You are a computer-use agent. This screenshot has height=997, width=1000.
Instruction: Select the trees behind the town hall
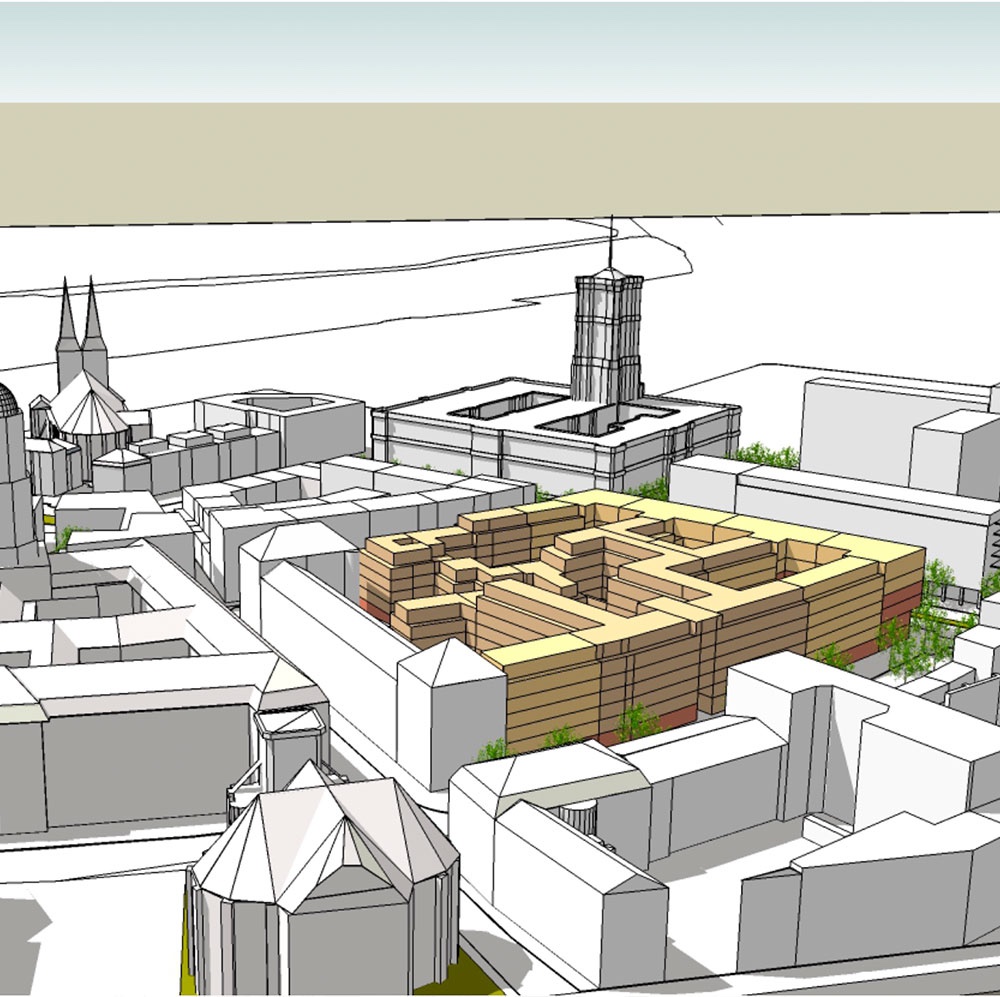tap(764, 455)
